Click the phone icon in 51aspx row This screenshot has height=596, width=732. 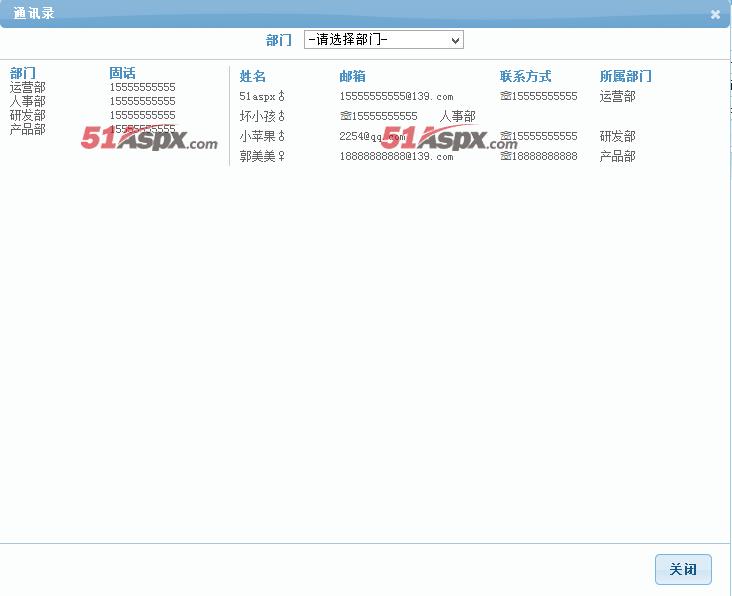505,96
